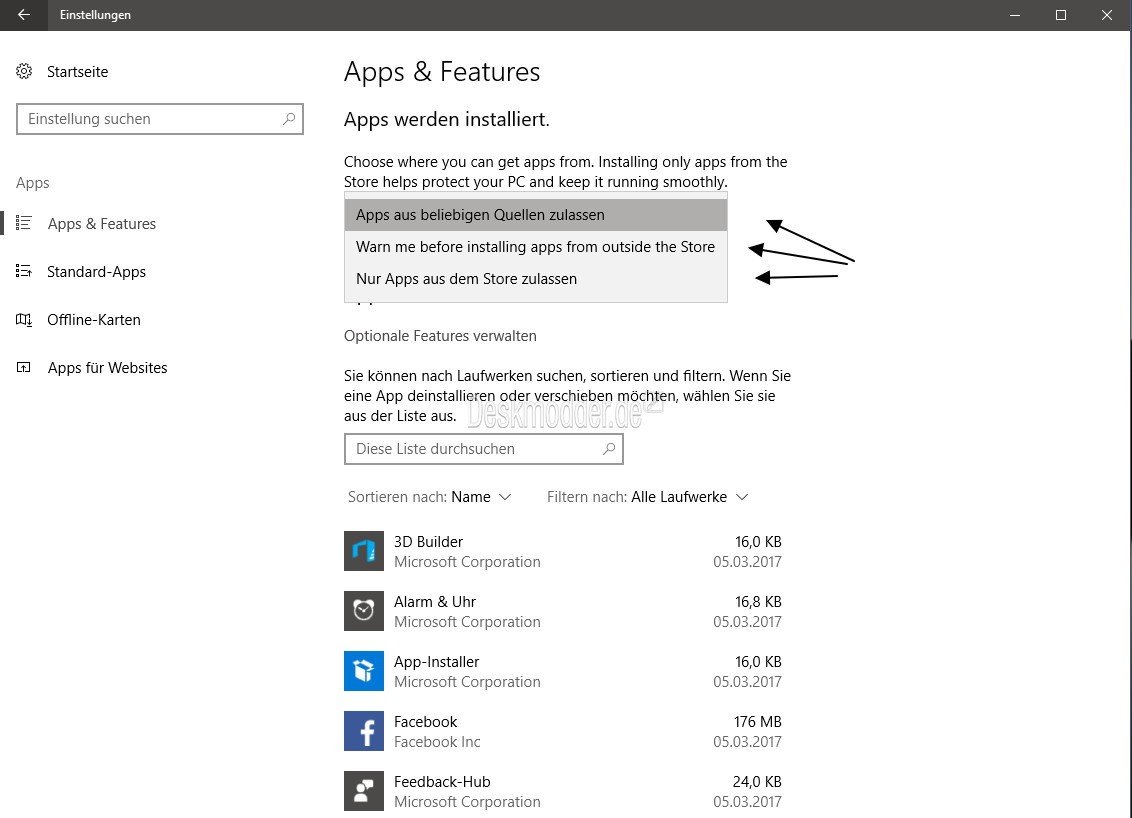Click the Apps & Features list icon in sidebar

click(24, 223)
